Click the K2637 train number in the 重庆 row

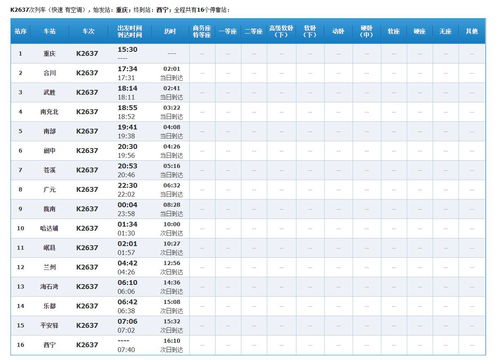[x=87, y=53]
